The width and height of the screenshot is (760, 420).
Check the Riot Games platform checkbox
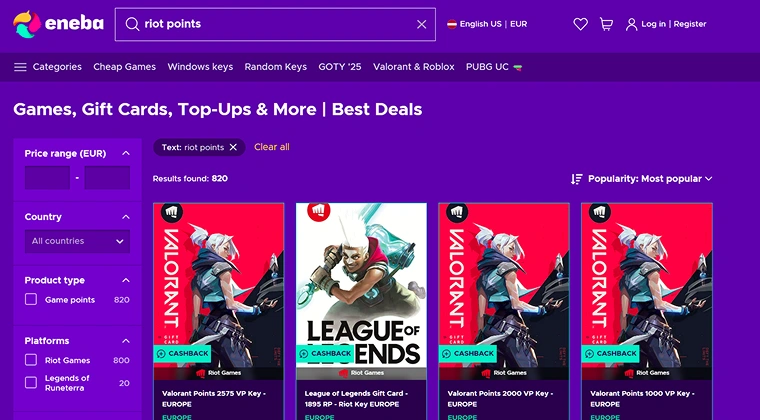pos(31,360)
